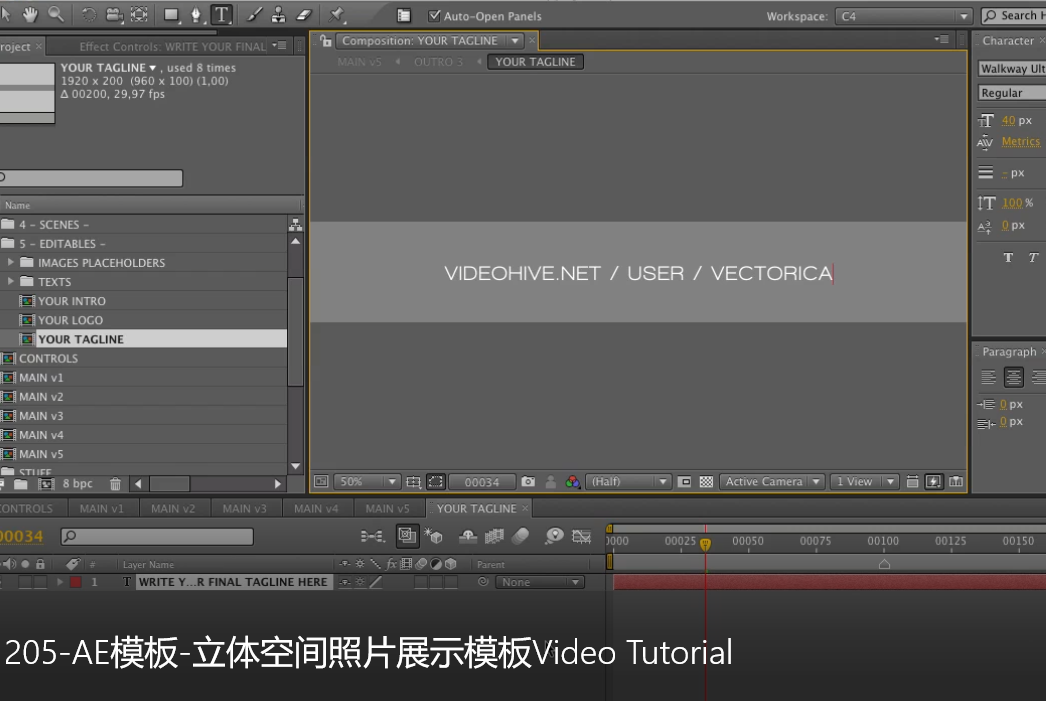Center-align text in the Paragraph panel
Screen dimensions: 1046x701
coord(1013,378)
